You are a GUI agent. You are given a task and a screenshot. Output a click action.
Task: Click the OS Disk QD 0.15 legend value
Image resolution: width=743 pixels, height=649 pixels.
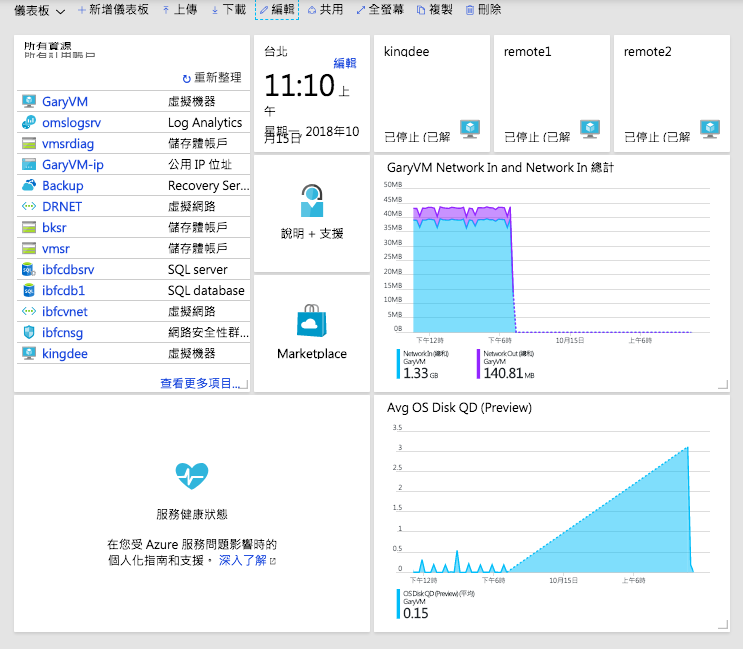click(x=416, y=613)
